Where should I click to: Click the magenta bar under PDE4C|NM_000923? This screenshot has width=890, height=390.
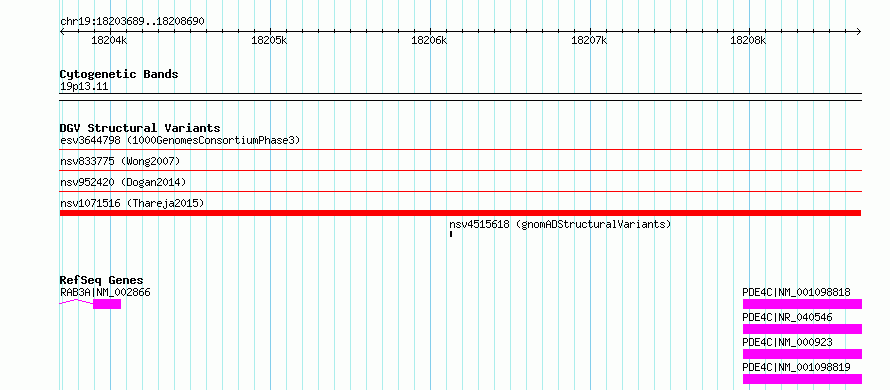pyautogui.click(x=802, y=354)
